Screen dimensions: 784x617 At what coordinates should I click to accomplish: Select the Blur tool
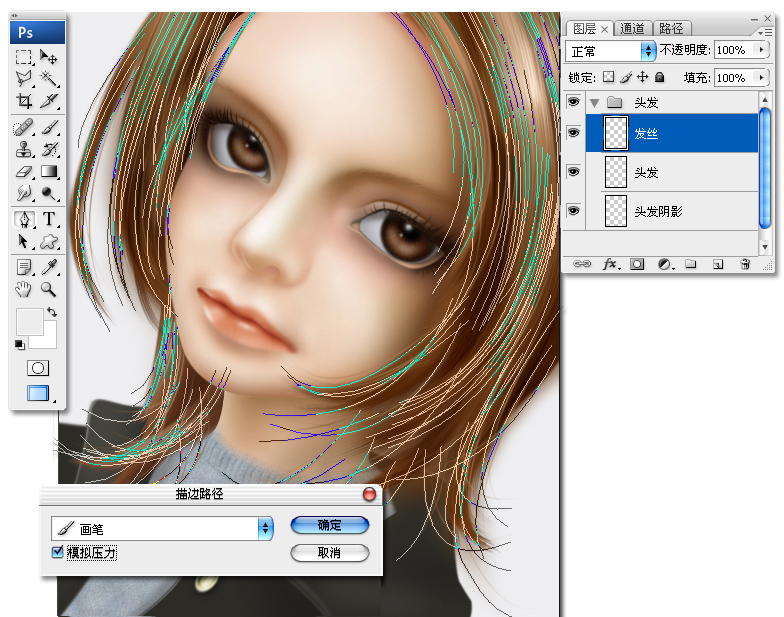pyautogui.click(x=24, y=193)
